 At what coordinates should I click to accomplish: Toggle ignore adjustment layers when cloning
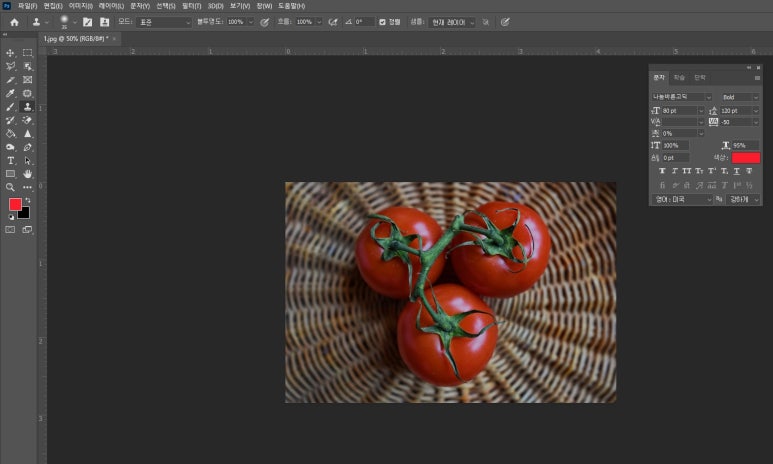point(486,22)
